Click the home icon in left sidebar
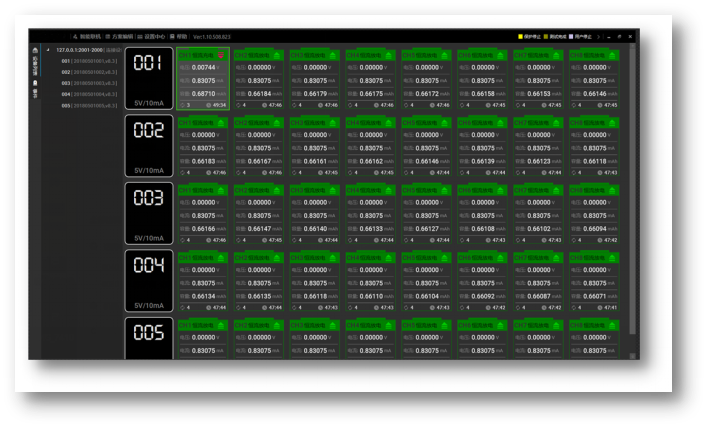The image size is (709, 429). (35, 50)
